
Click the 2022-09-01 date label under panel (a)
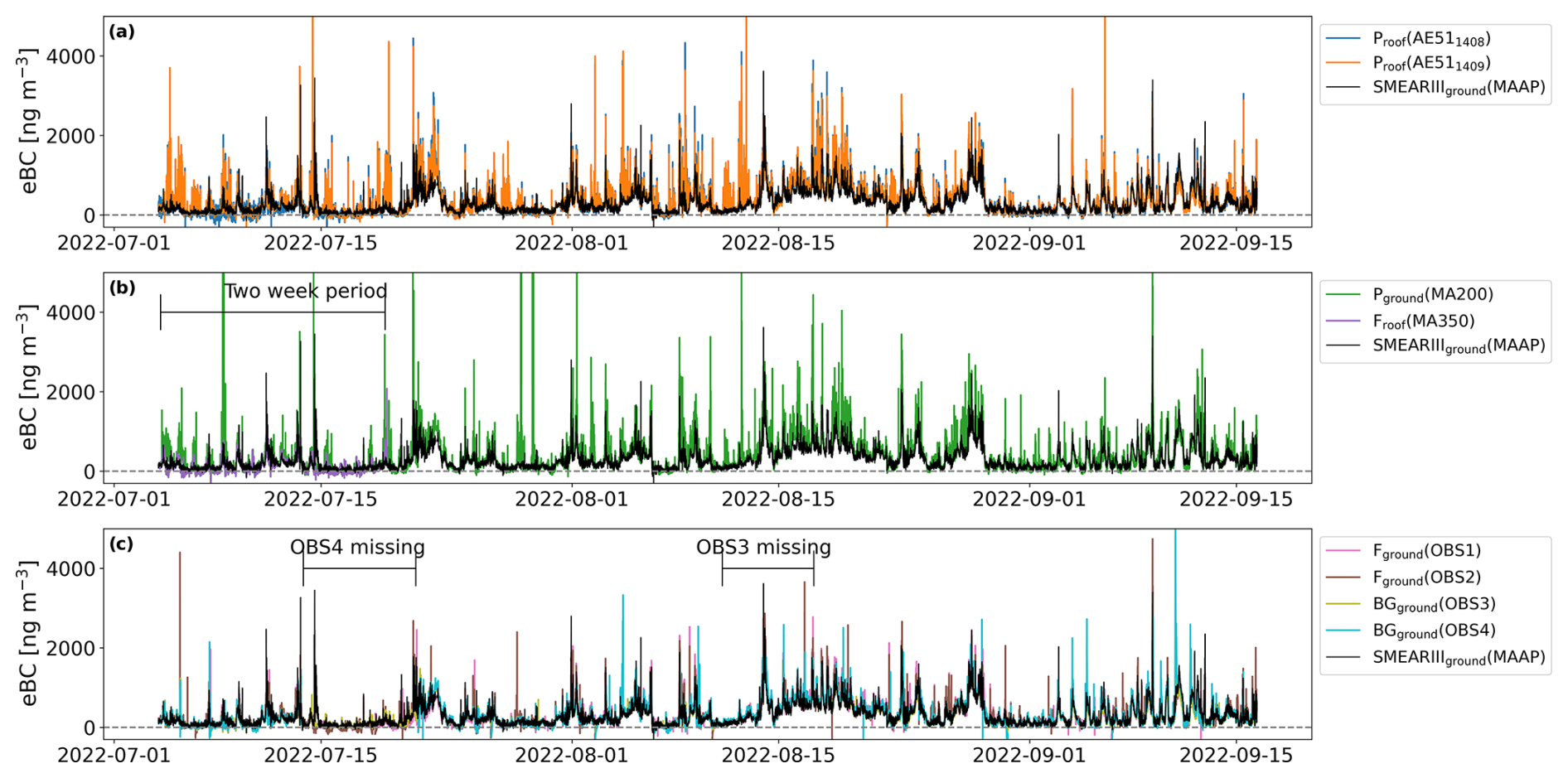[x=1029, y=244]
